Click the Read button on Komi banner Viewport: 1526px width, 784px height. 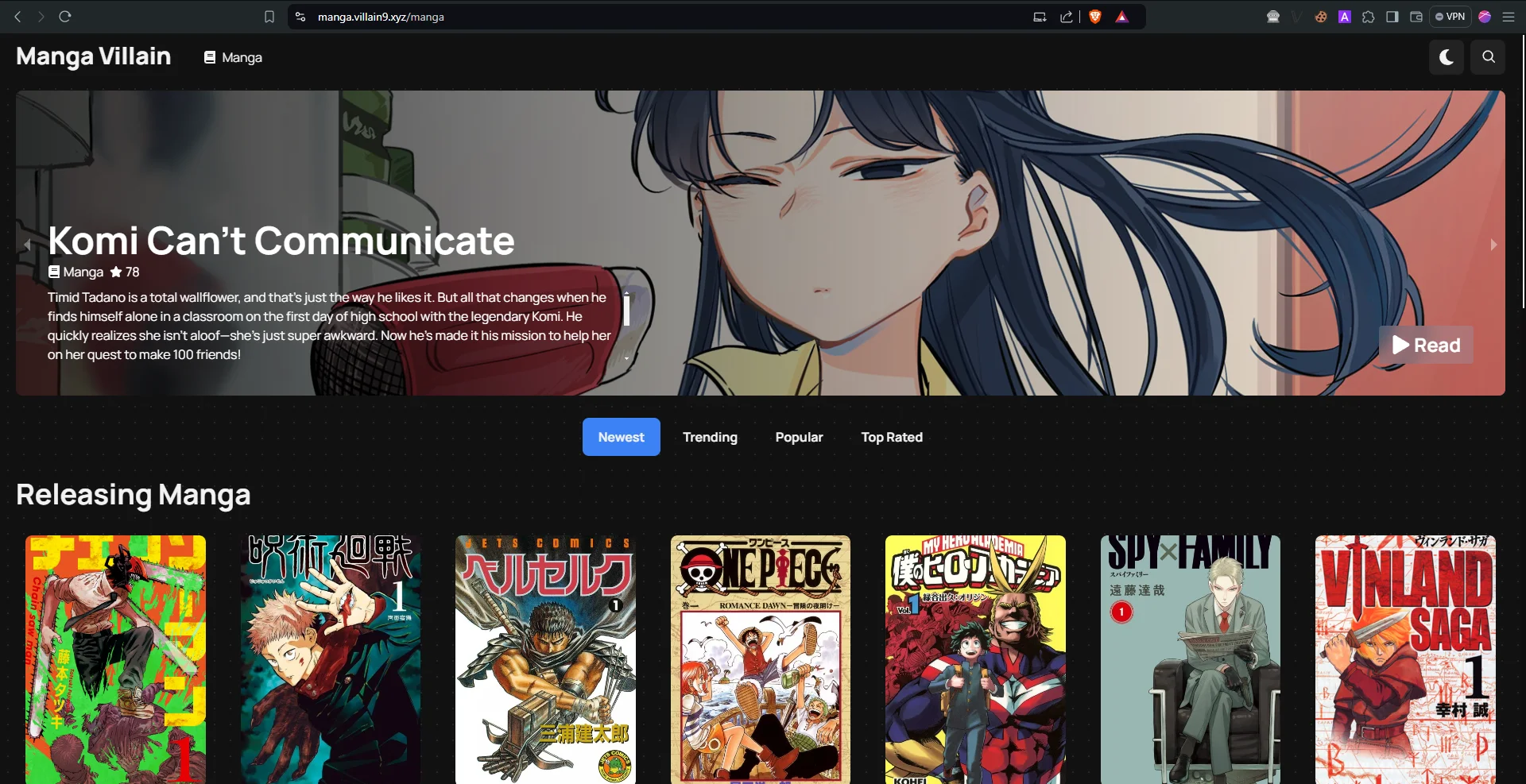pos(1426,345)
